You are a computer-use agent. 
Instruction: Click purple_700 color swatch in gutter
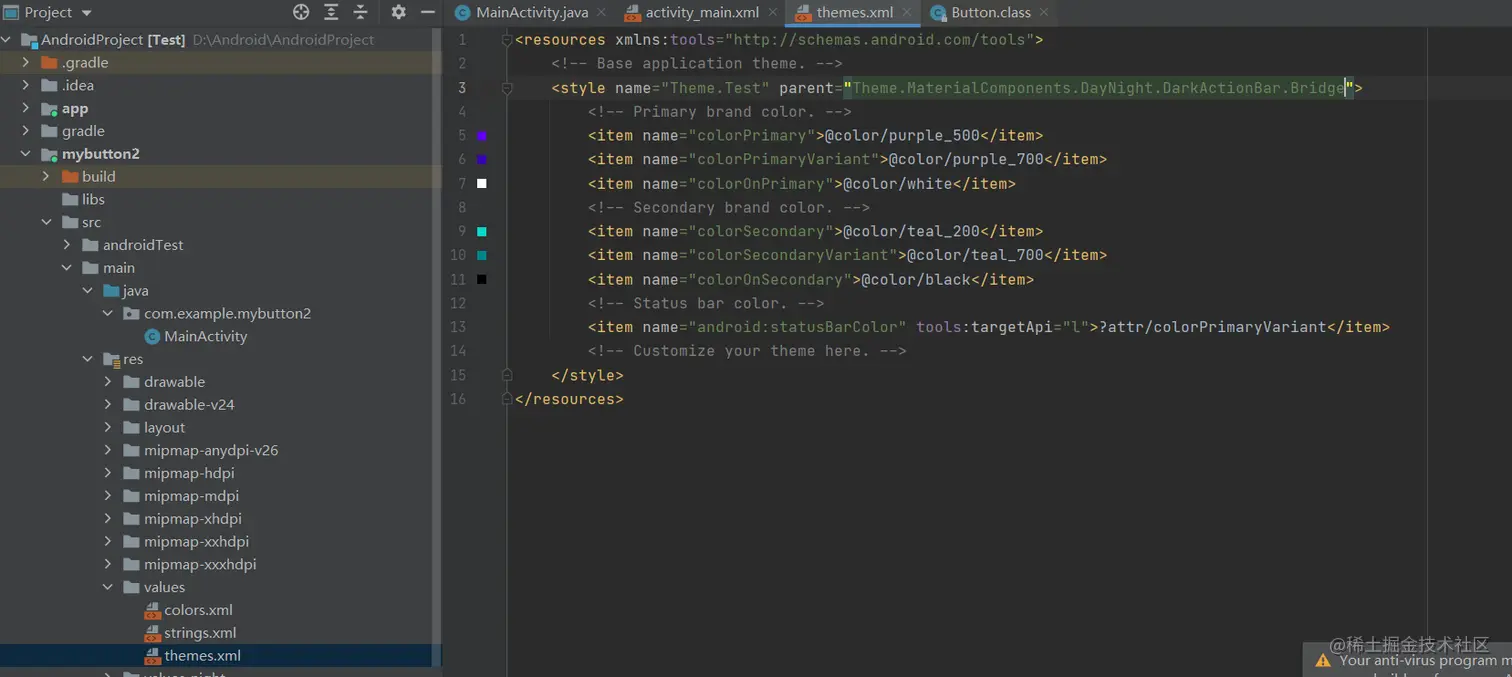[482, 160]
